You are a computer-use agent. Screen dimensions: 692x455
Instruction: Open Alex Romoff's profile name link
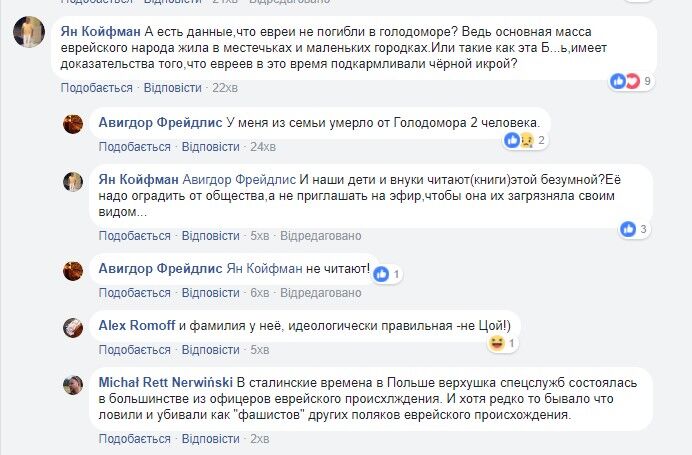[x=137, y=326]
